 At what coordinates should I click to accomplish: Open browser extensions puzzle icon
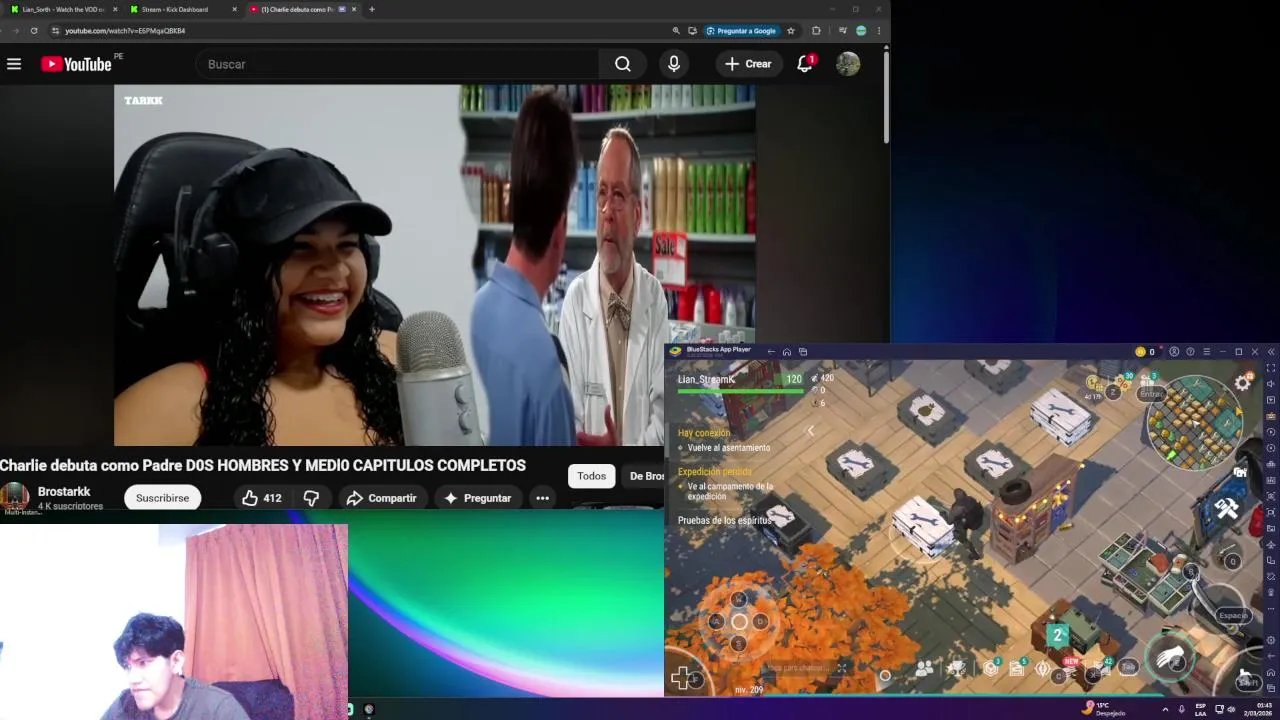coord(816,31)
